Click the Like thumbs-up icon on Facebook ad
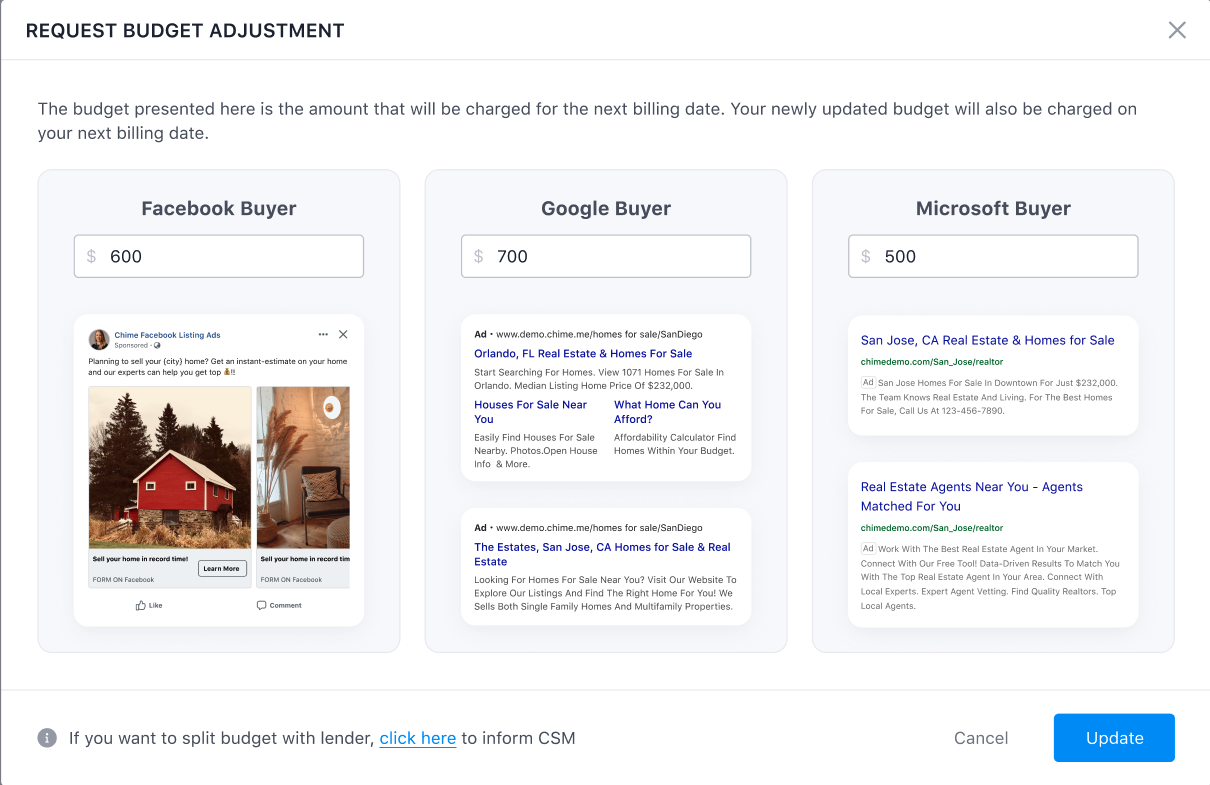The image size is (1210, 785). pyautogui.click(x=141, y=605)
